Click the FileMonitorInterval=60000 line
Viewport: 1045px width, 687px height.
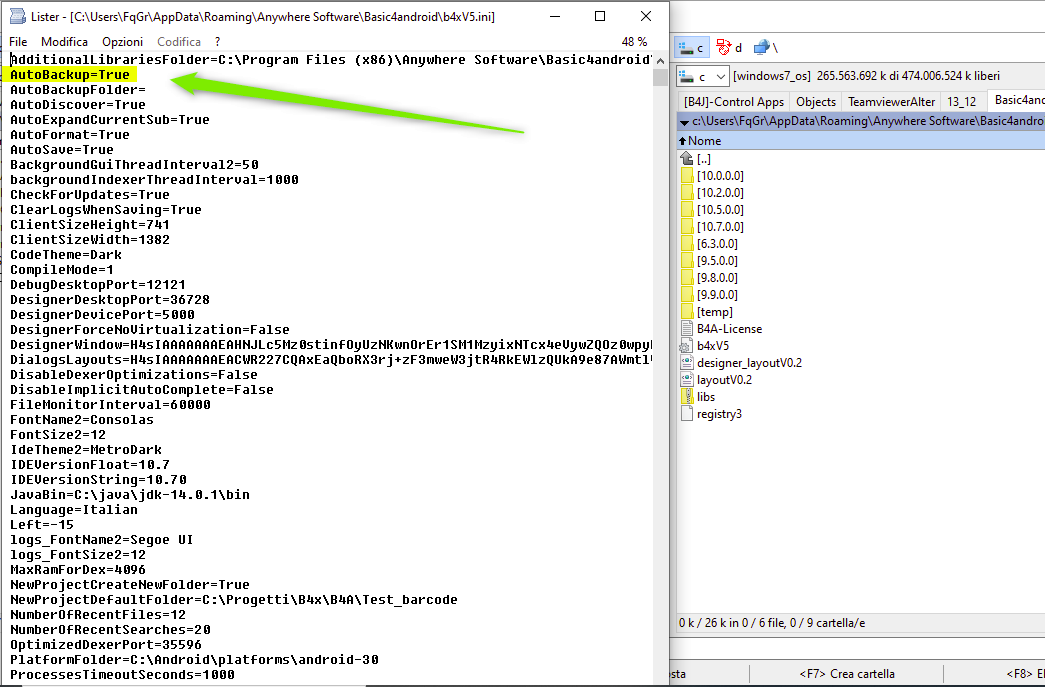pos(111,405)
